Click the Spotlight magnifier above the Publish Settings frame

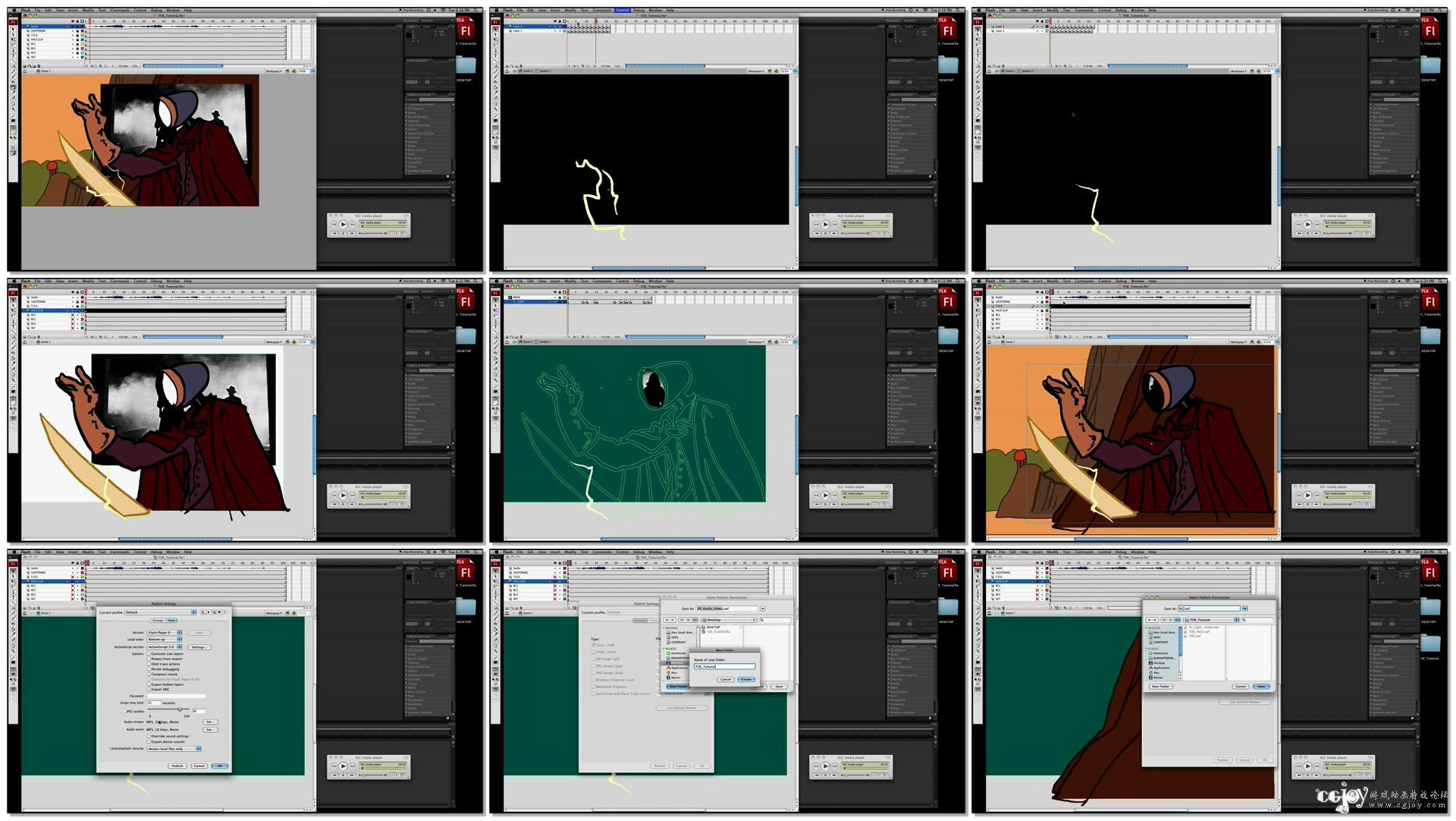coord(475,552)
